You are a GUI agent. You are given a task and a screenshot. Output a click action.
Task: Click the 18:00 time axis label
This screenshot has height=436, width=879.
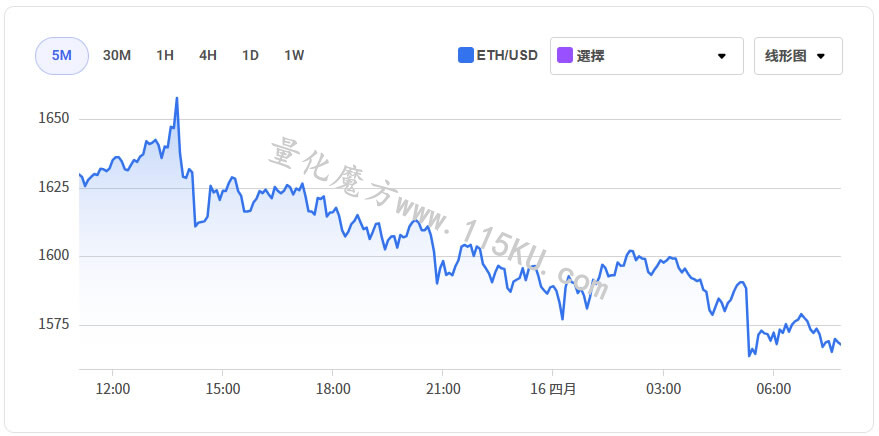pos(334,389)
